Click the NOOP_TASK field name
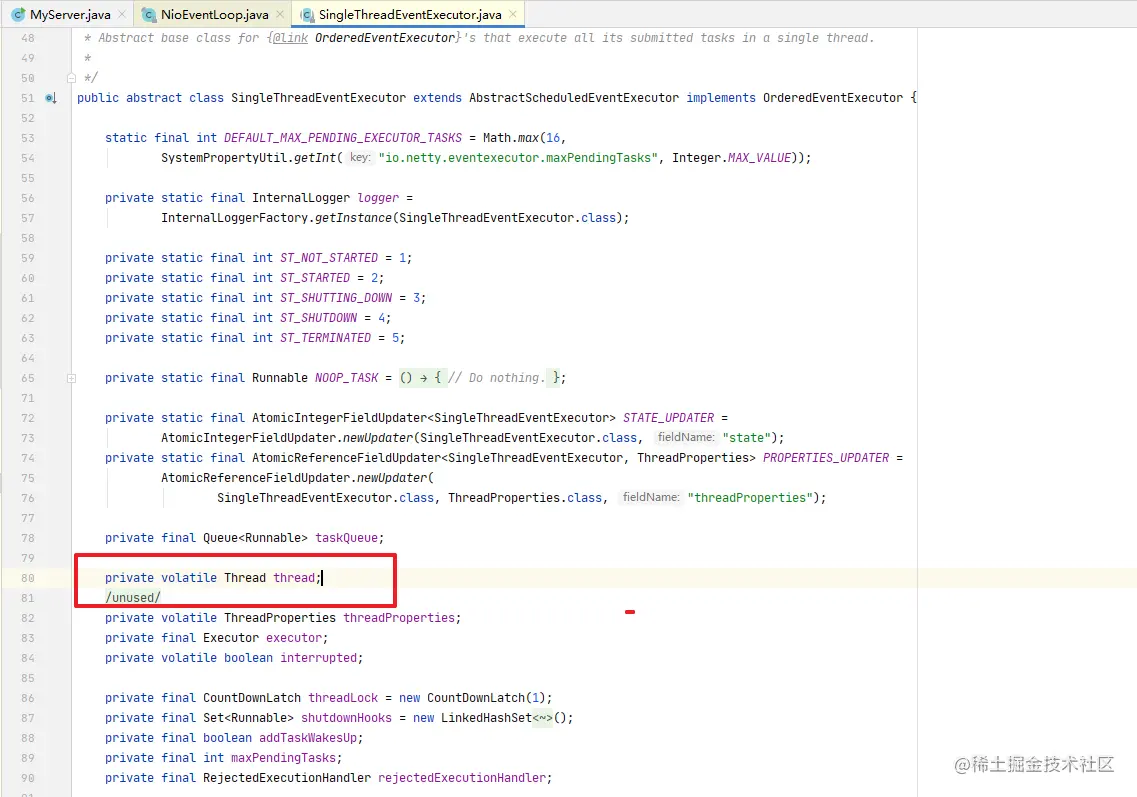The height and width of the screenshot is (797, 1137). [x=347, y=378]
